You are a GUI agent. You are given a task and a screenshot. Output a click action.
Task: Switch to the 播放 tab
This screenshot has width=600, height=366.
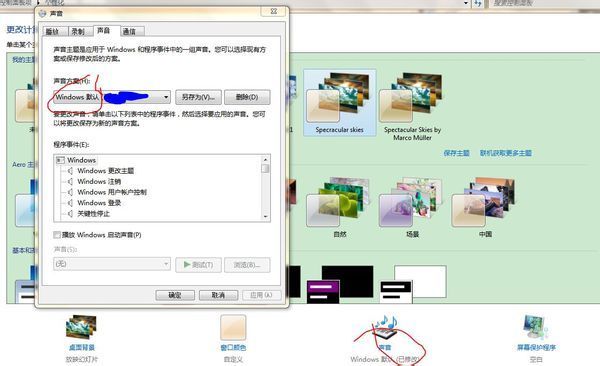55,31
